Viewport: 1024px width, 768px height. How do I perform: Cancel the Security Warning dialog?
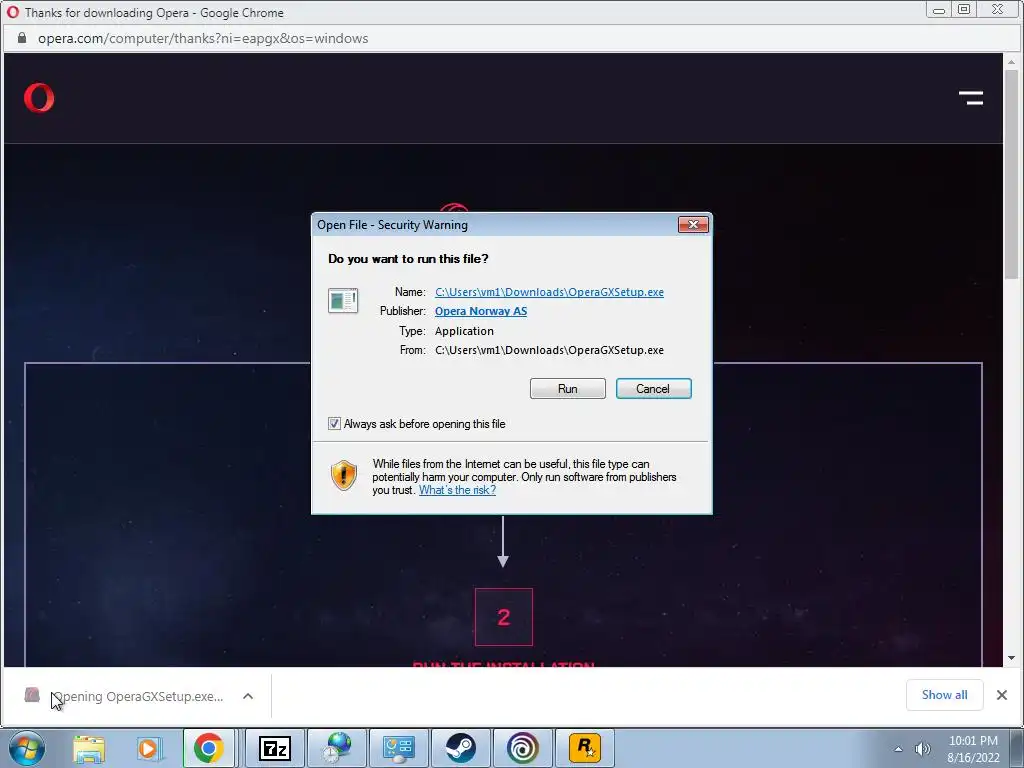coord(653,389)
